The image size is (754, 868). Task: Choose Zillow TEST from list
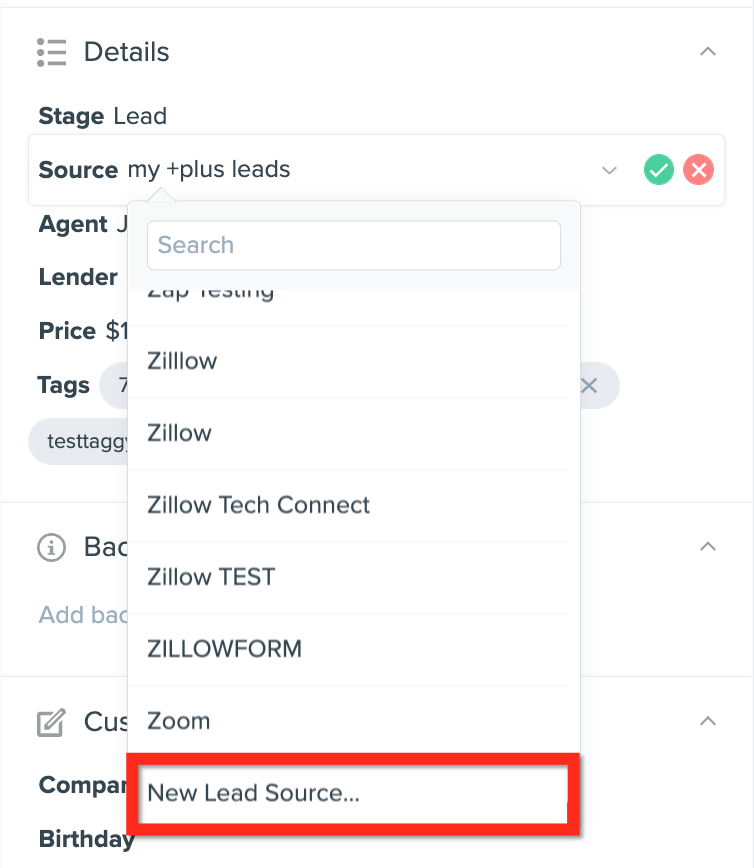(x=354, y=577)
